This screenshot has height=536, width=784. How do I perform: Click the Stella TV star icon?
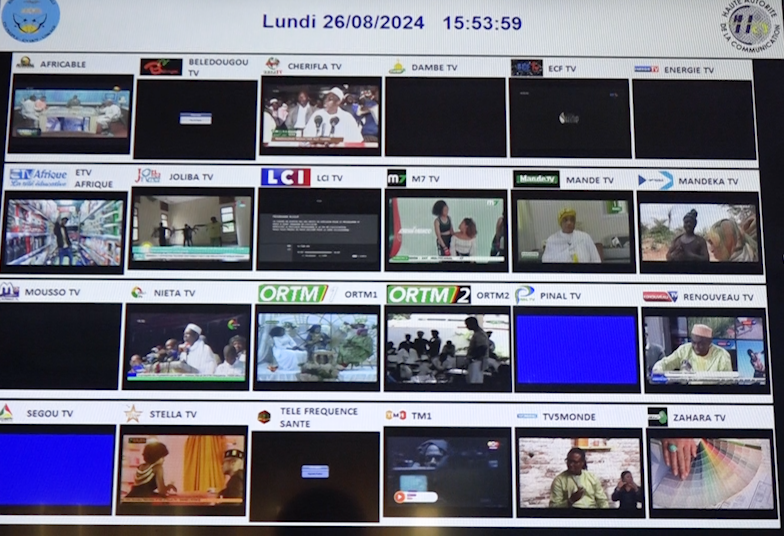132,413
